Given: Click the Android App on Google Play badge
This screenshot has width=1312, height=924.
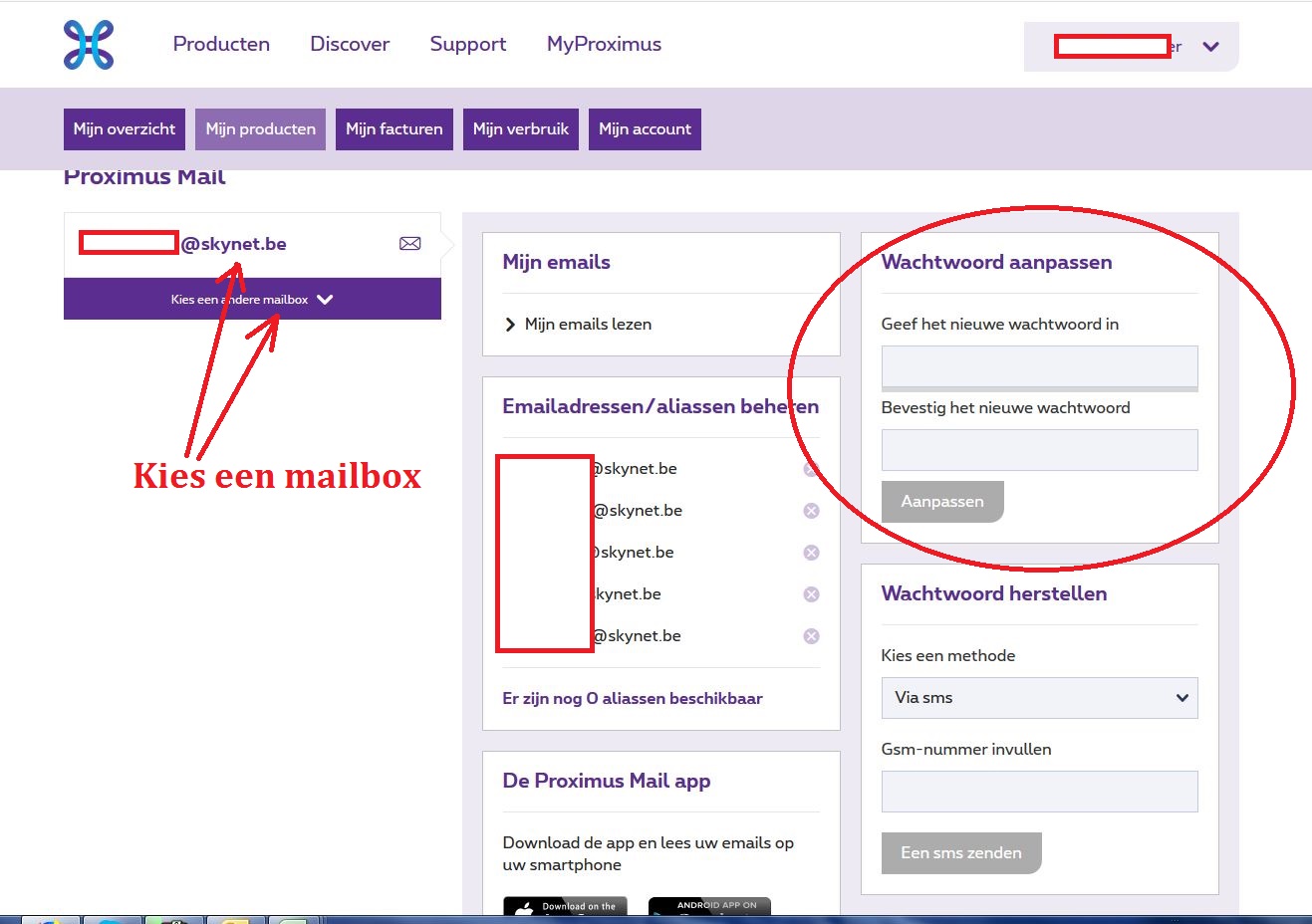Looking at the screenshot, I should tap(708, 907).
